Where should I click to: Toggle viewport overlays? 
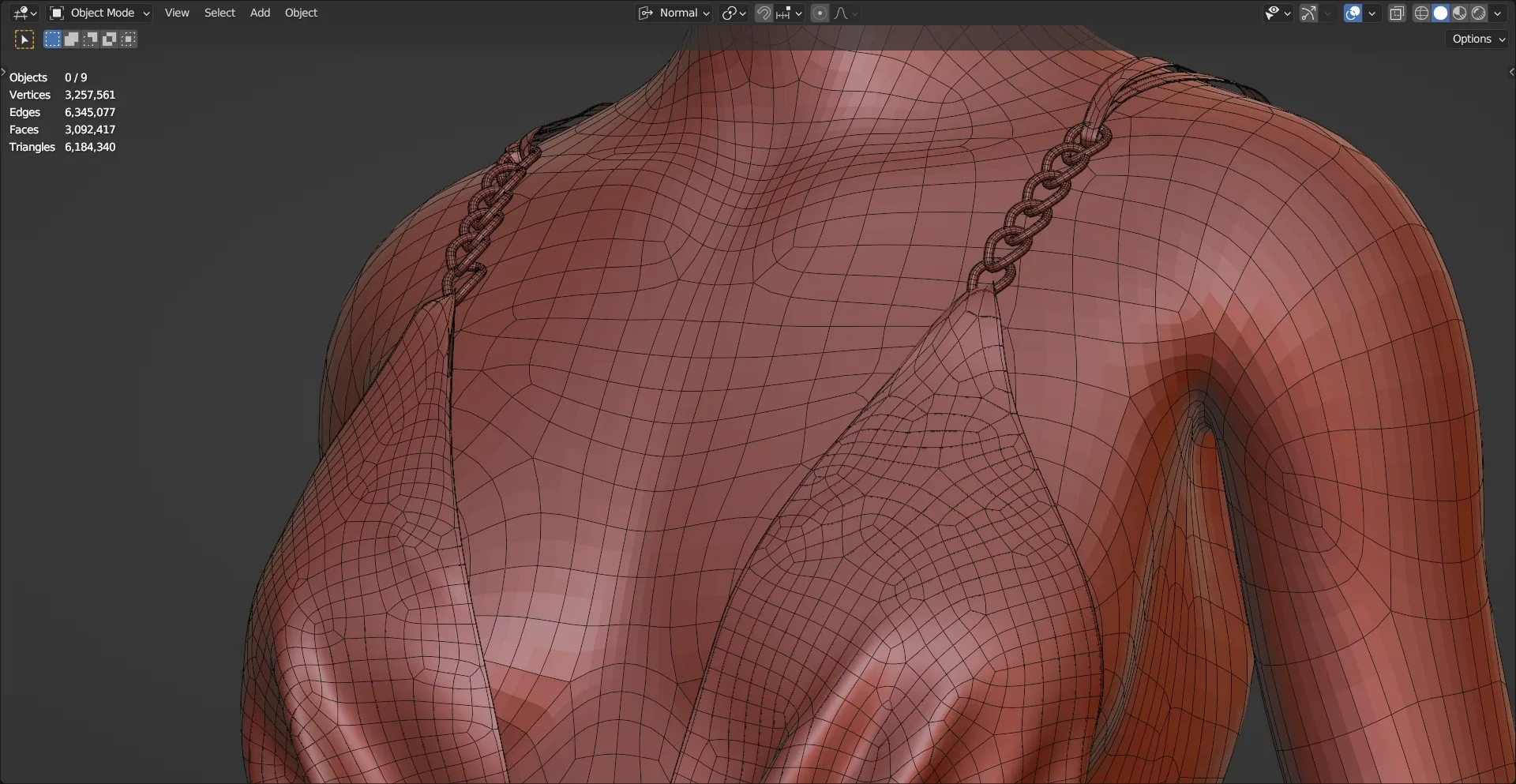coord(1353,13)
